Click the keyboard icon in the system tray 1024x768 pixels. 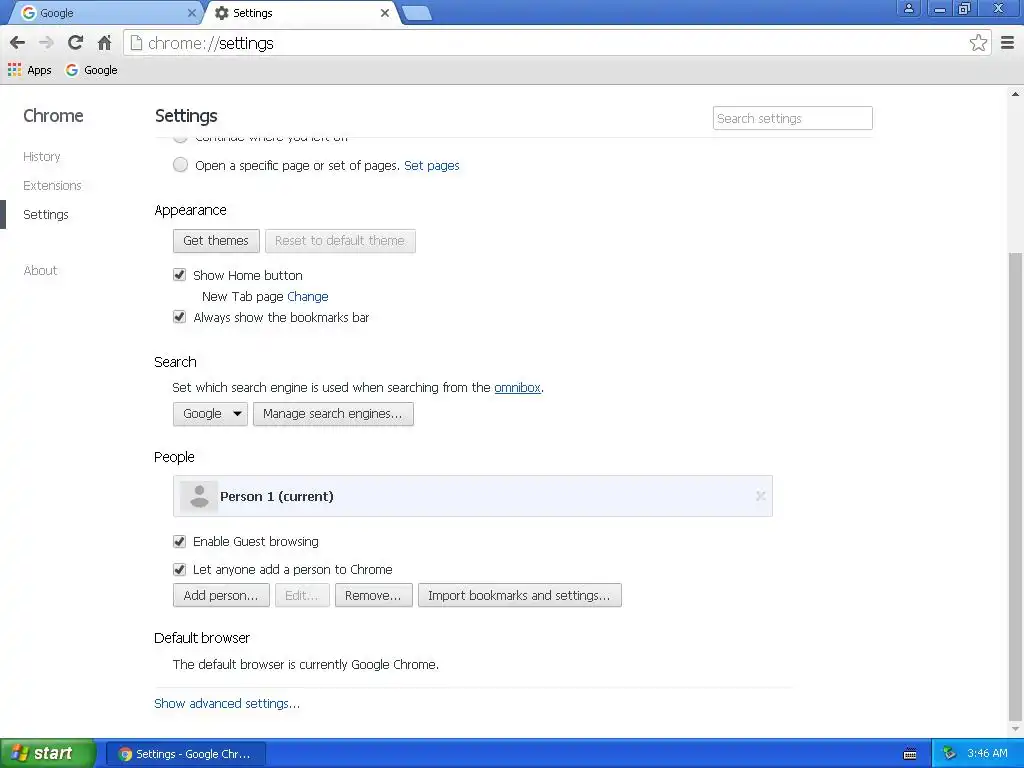910,754
